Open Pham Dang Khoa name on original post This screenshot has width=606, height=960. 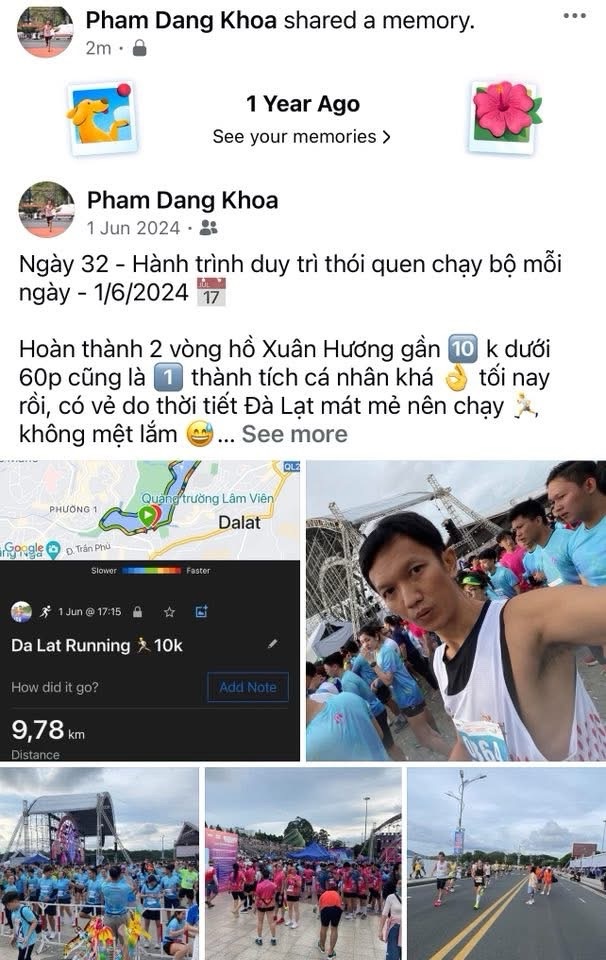(x=182, y=200)
